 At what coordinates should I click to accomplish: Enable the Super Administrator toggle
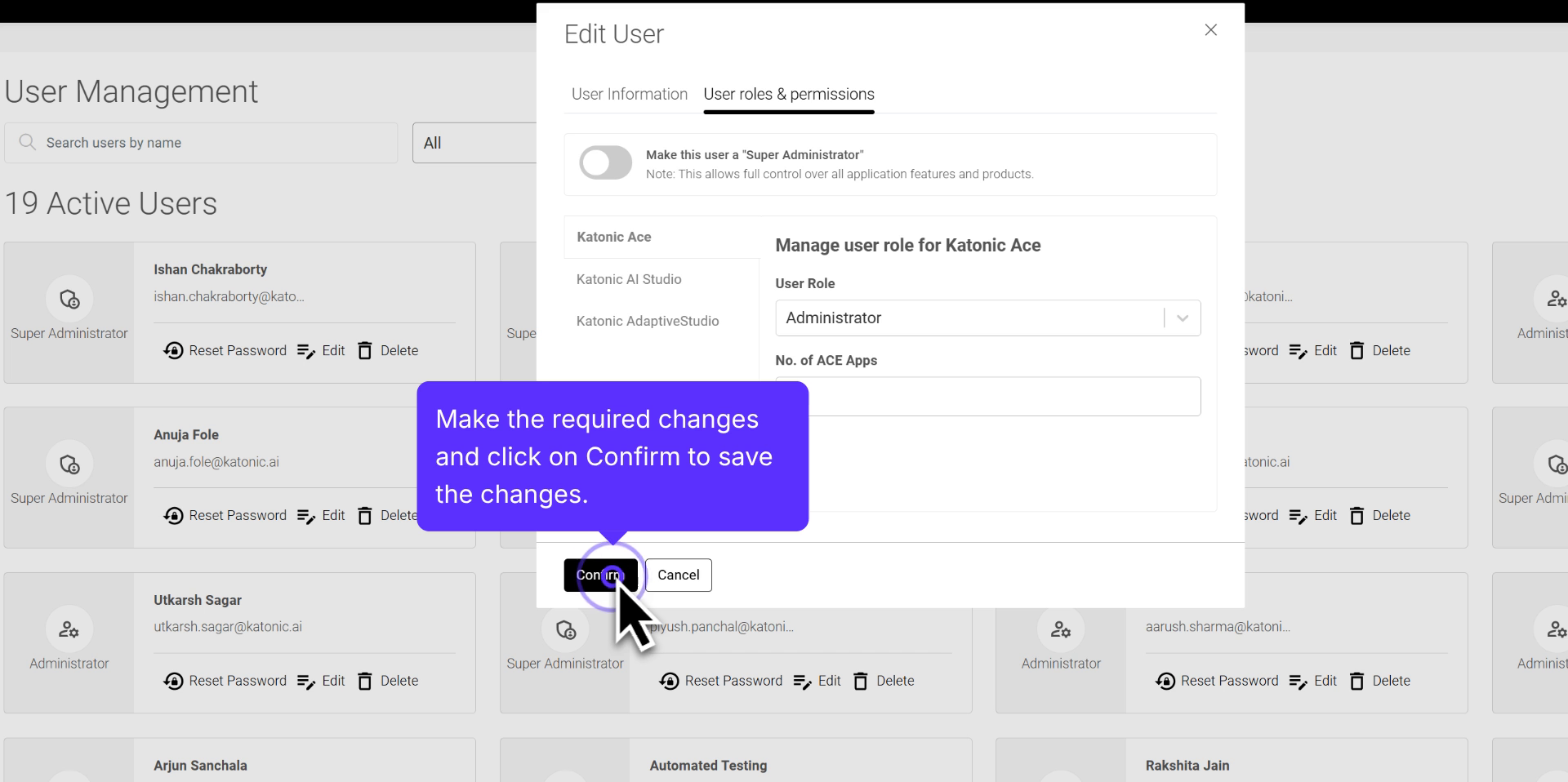click(604, 162)
